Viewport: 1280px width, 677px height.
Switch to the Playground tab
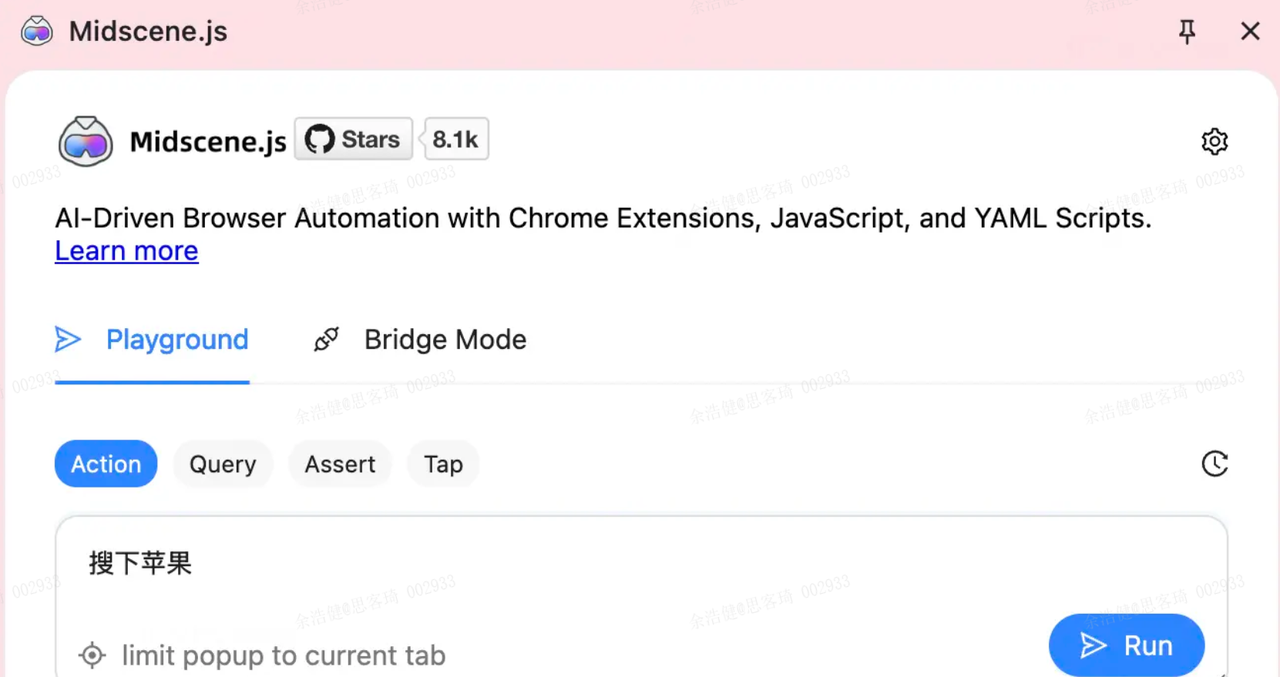click(x=177, y=340)
